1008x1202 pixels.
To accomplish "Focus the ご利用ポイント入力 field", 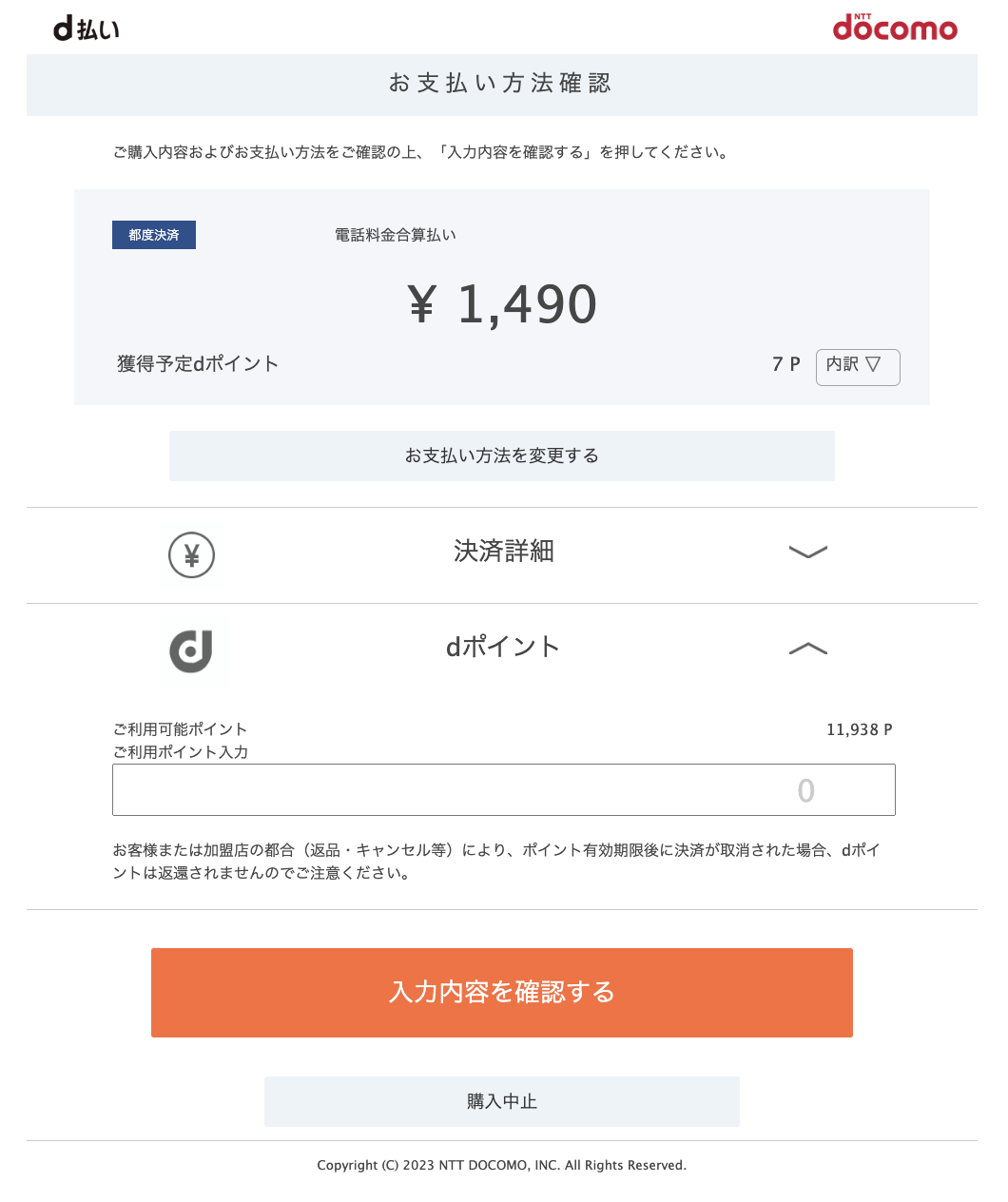I will pos(503,789).
